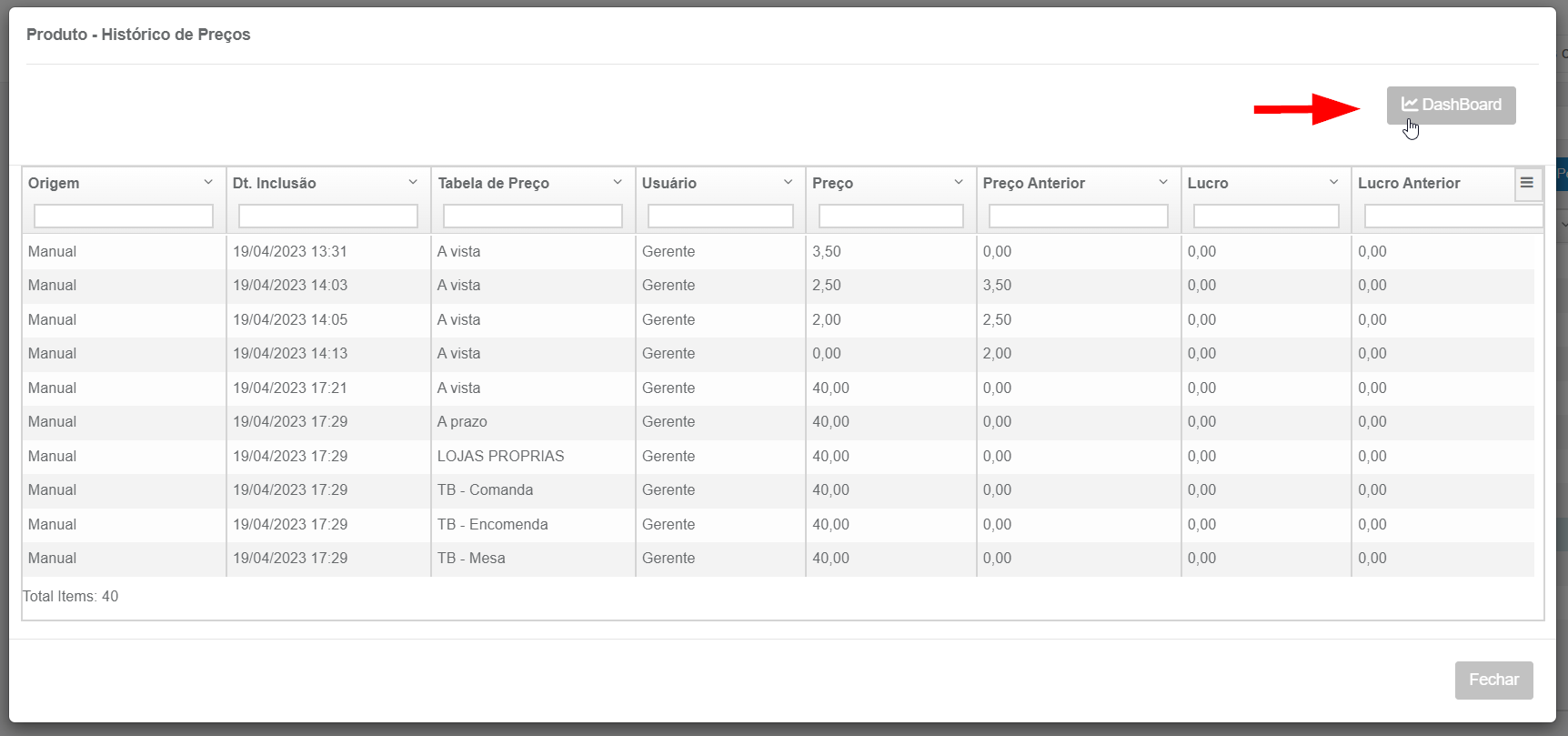1568x736 pixels.
Task: Expand the Preço column dropdown arrow
Action: pos(959,183)
